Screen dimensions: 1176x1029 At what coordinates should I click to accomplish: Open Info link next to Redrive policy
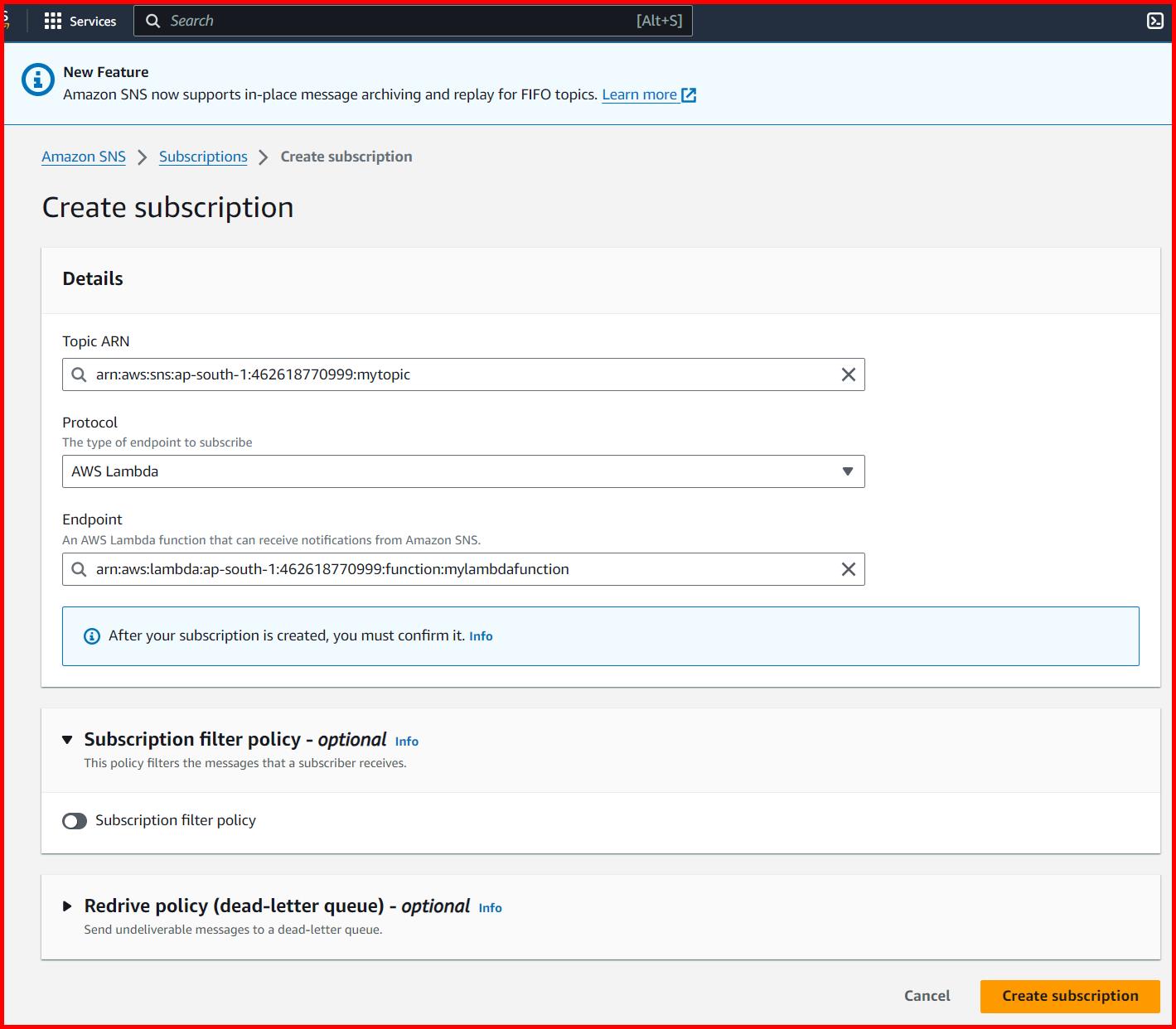(x=490, y=908)
